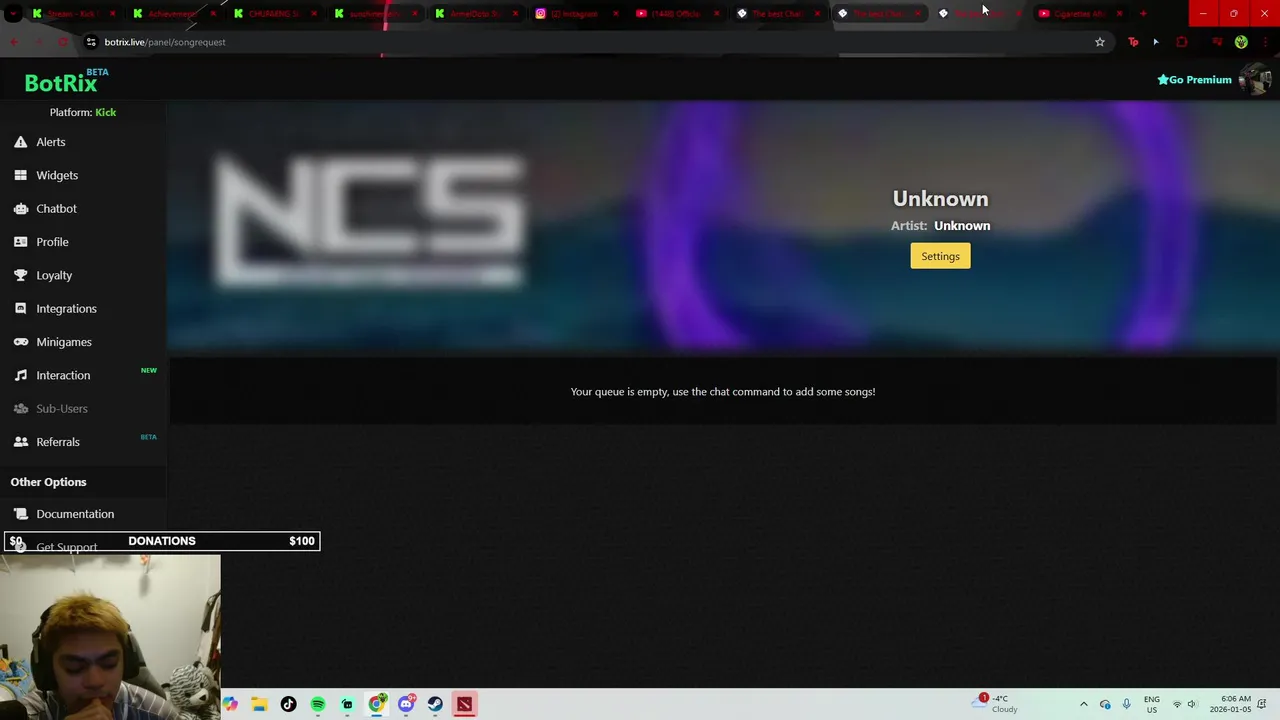Screen dimensions: 1280x720
Task: Switch the ENG US input language
Action: pyautogui.click(x=1152, y=704)
